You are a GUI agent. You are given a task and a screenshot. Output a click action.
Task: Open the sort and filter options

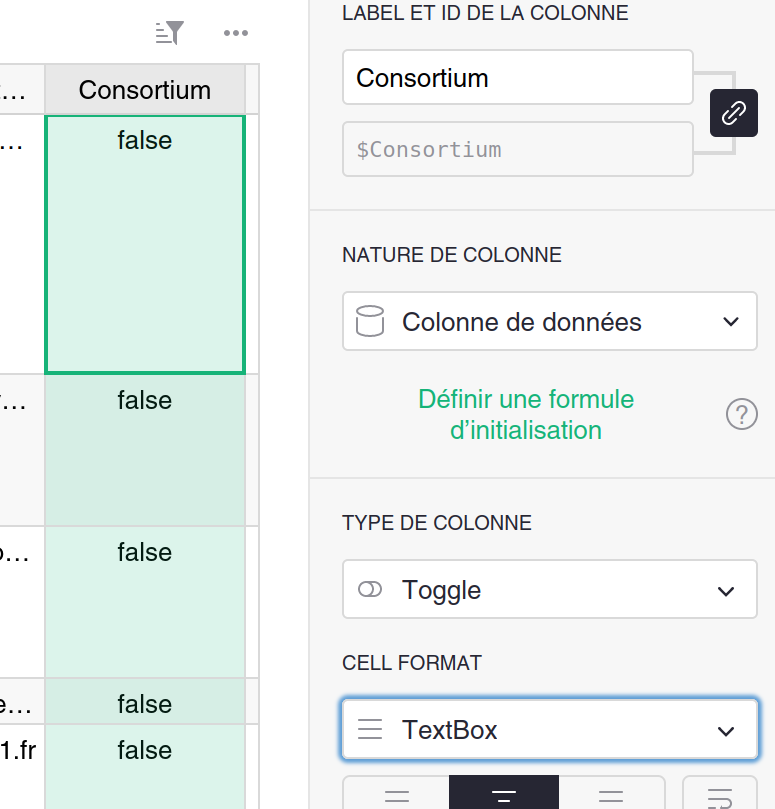169,33
